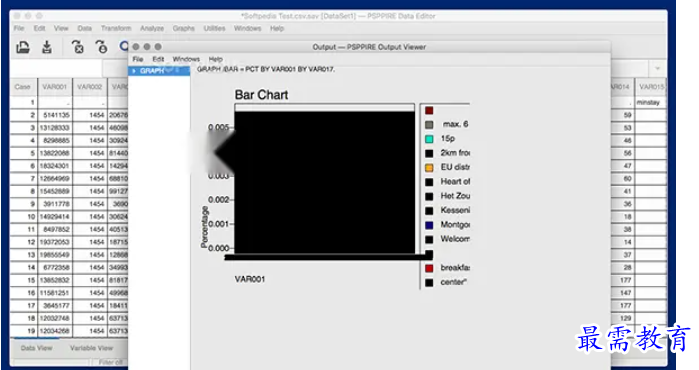This screenshot has width=699, height=370.
Task: Open the Windows menu in Output Viewer
Action: click(x=186, y=59)
